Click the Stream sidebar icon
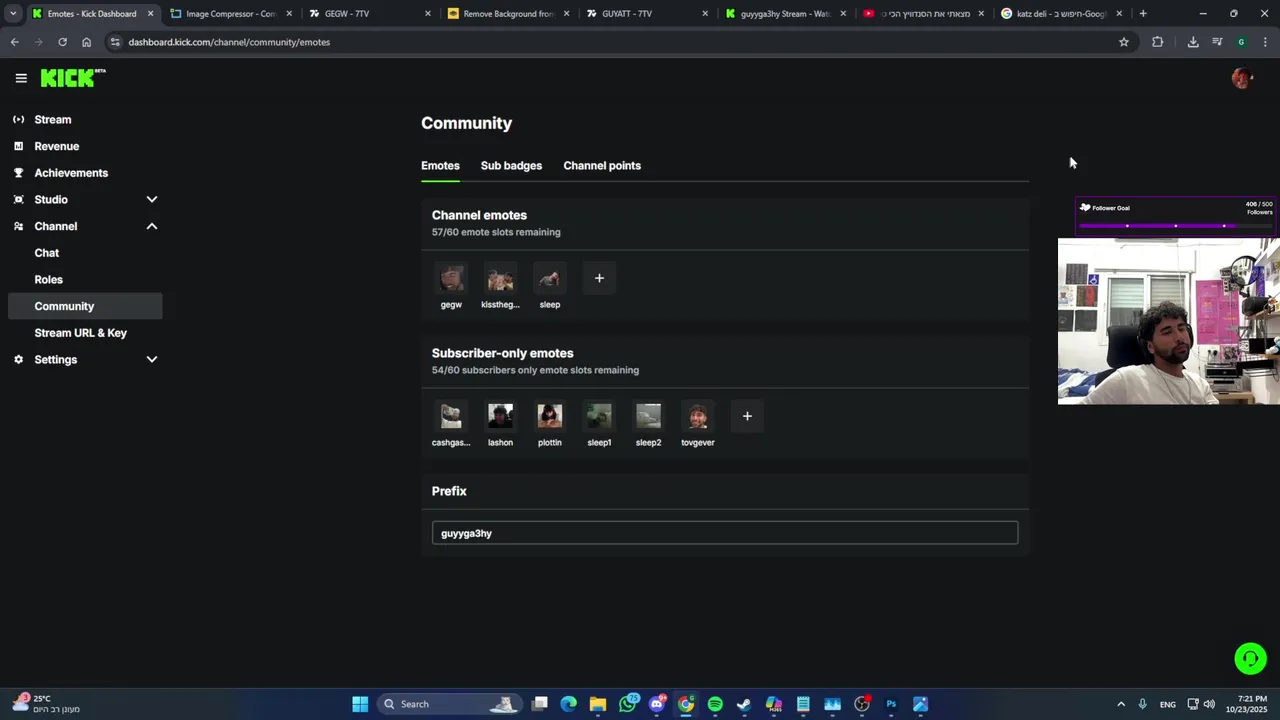This screenshot has width=1280, height=720. tap(18, 119)
